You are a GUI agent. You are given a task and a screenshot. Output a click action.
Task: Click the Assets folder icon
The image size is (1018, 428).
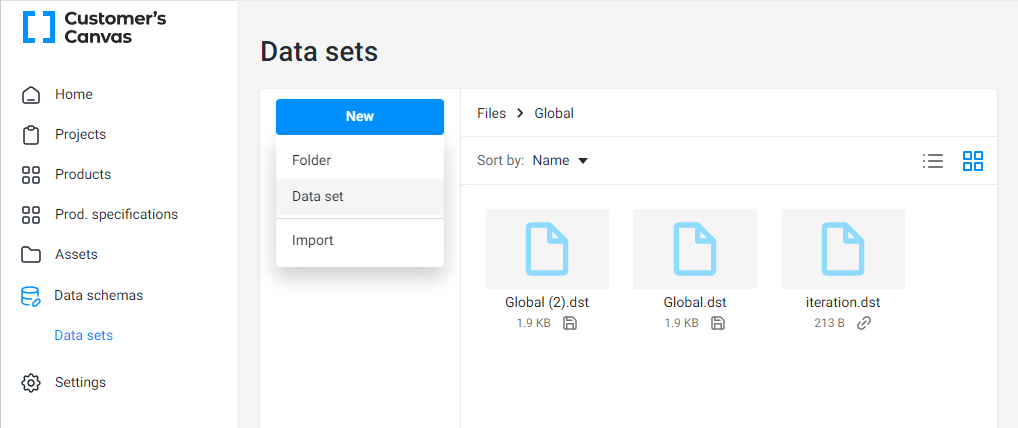pos(31,255)
